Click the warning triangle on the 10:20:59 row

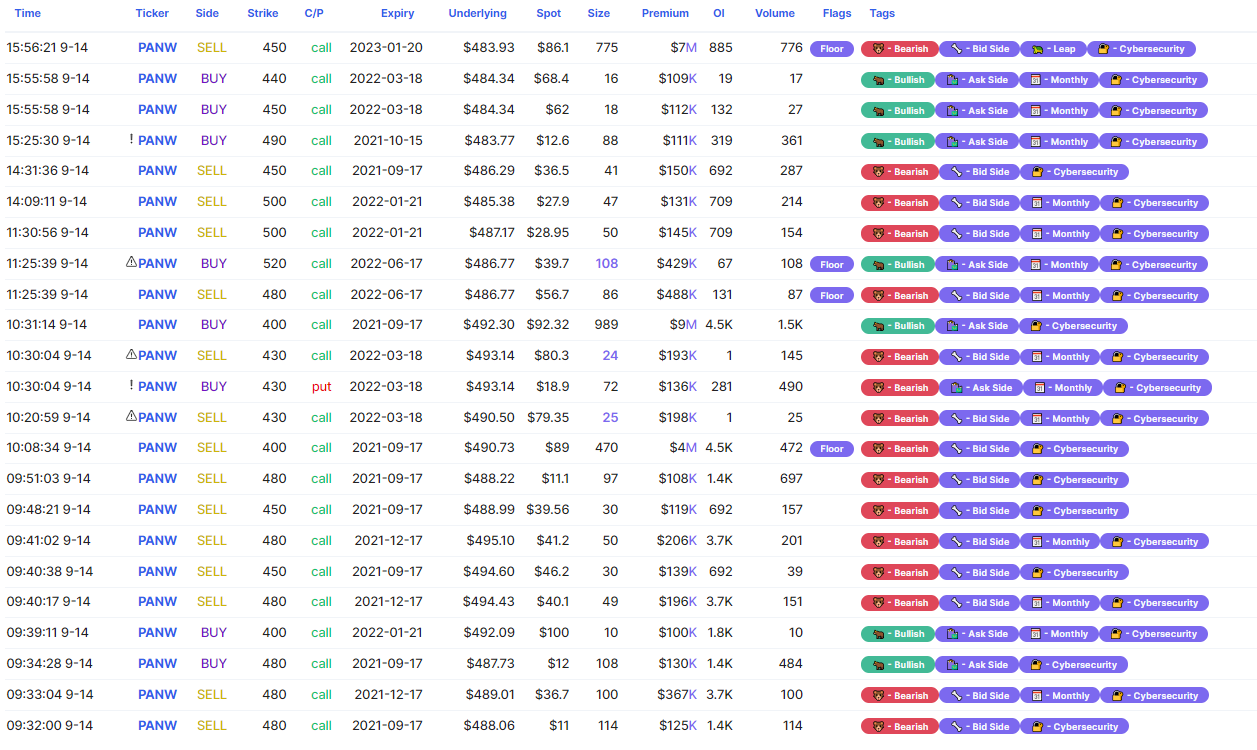[131, 417]
